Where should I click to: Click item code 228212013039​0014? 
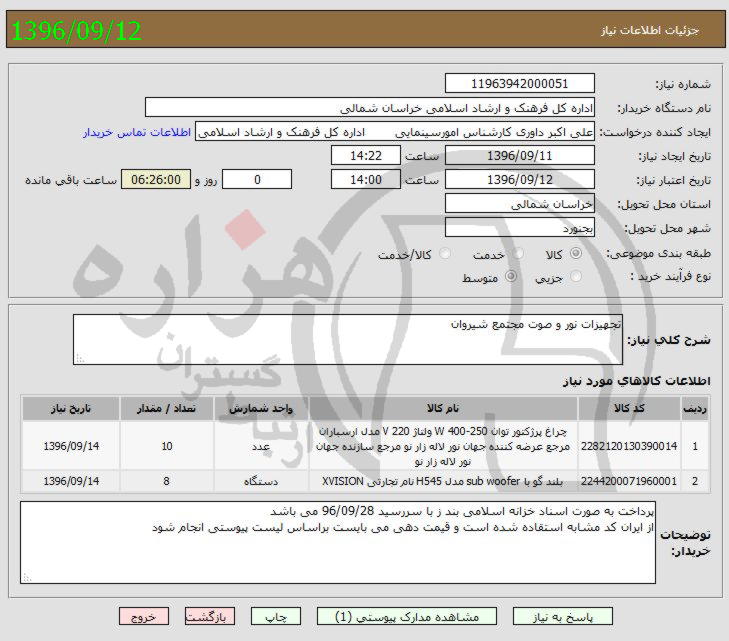tap(629, 446)
